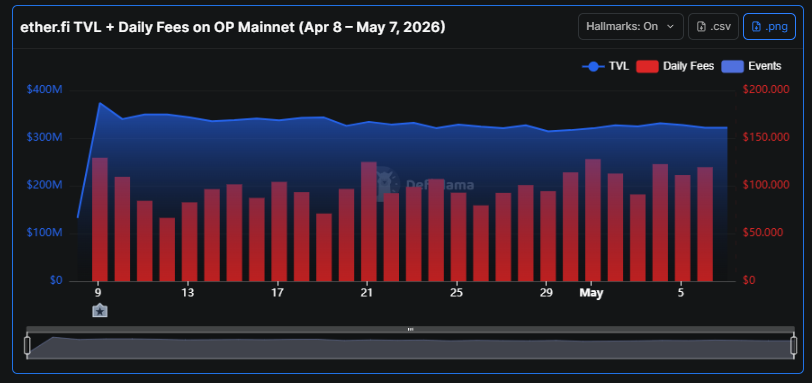Click the 29 x-axis date label
812x383 pixels.
point(546,292)
